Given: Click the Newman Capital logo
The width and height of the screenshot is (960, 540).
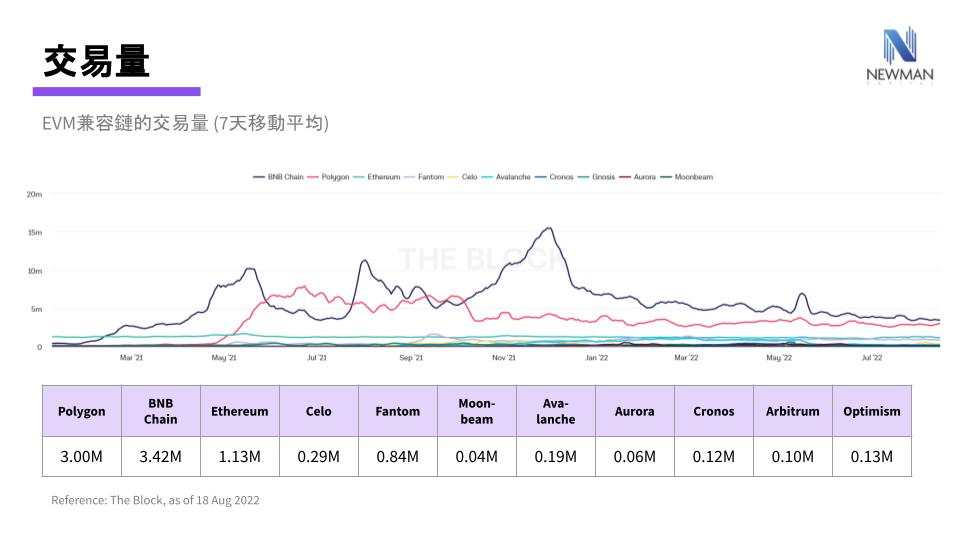Looking at the screenshot, I should tap(899, 55).
